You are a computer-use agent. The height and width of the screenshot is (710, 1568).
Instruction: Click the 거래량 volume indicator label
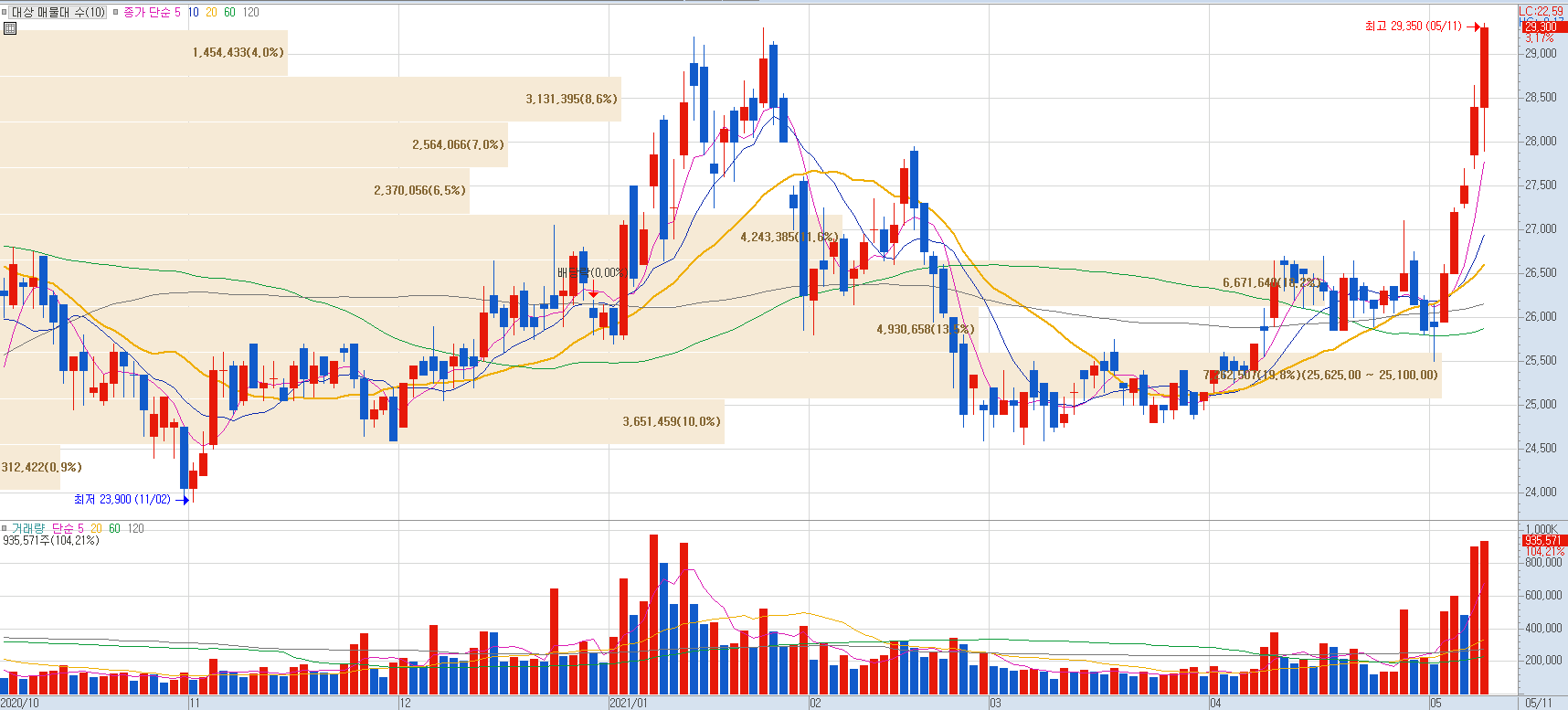coord(27,528)
